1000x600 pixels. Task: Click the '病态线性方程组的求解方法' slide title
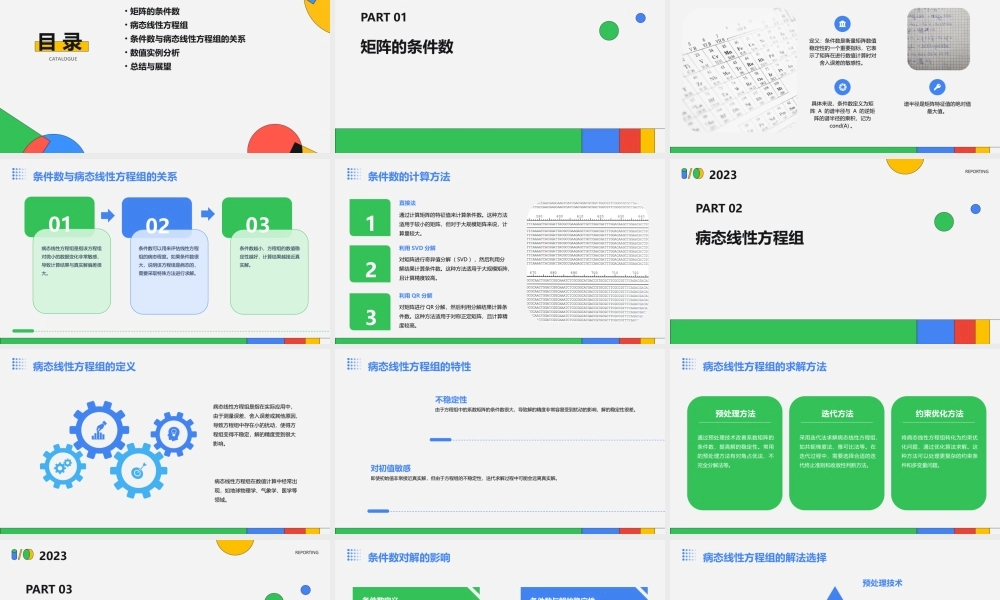(x=765, y=367)
